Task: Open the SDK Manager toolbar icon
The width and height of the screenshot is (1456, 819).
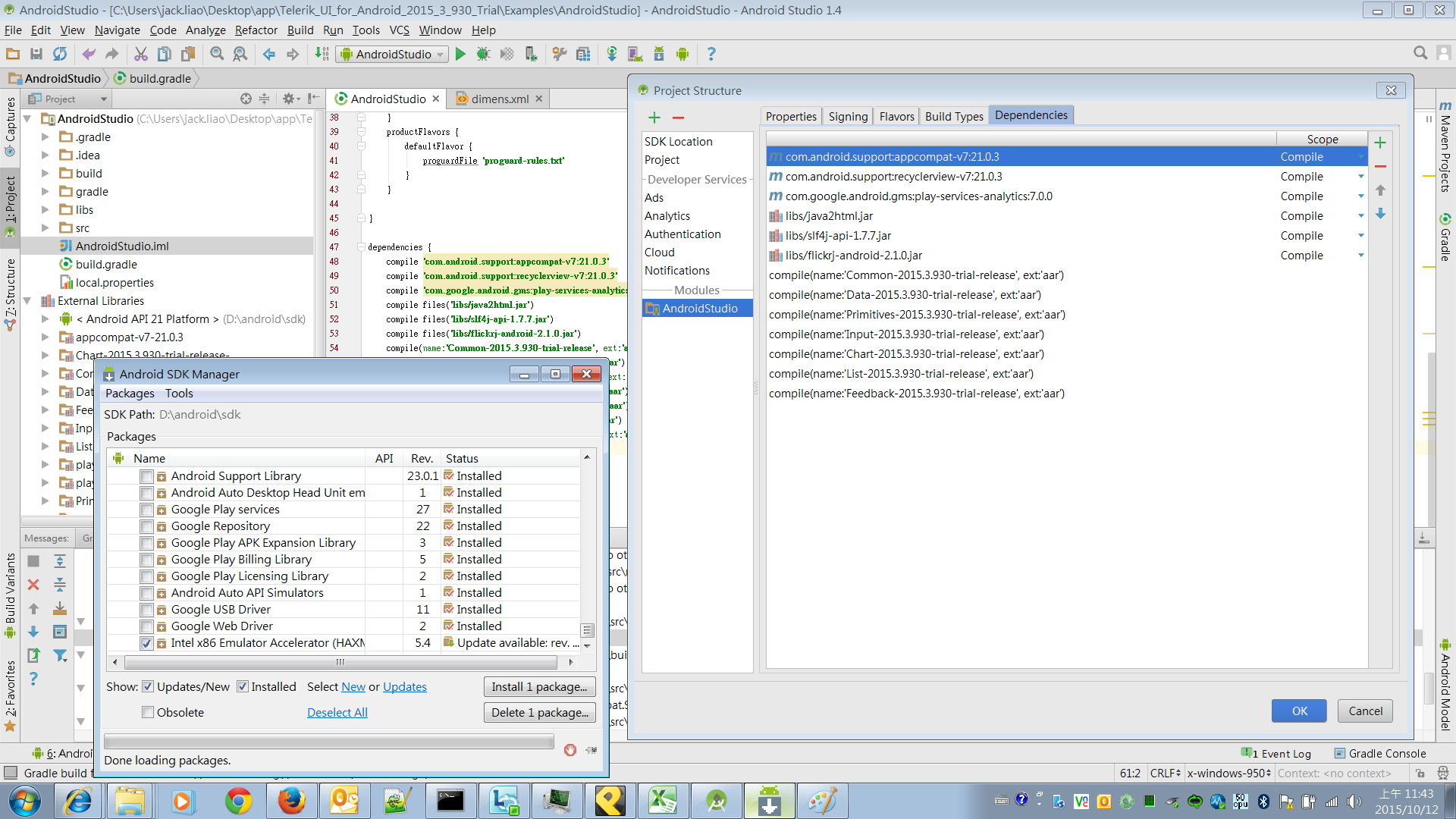Action: [x=658, y=54]
